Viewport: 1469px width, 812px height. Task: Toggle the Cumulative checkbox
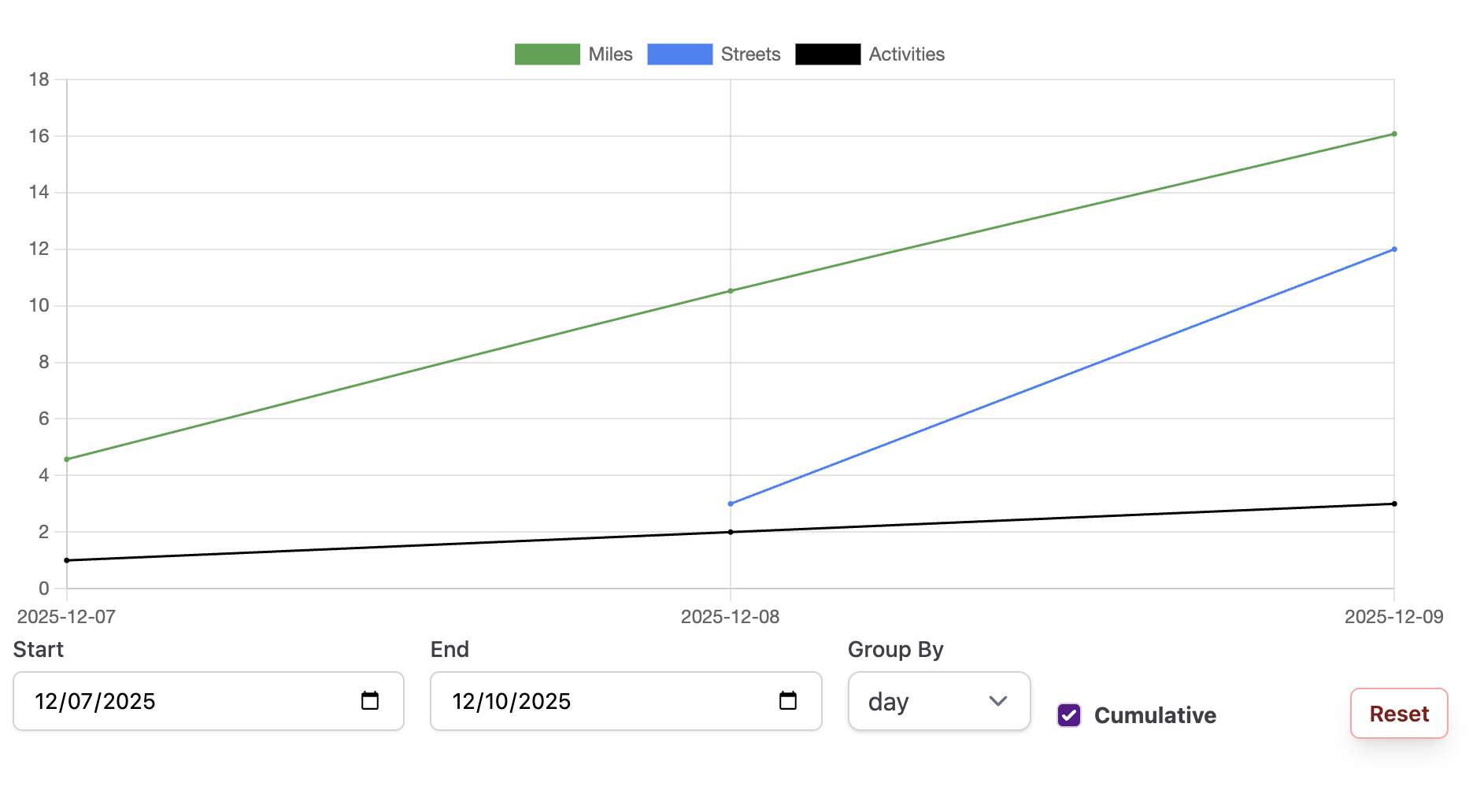[x=1068, y=715]
